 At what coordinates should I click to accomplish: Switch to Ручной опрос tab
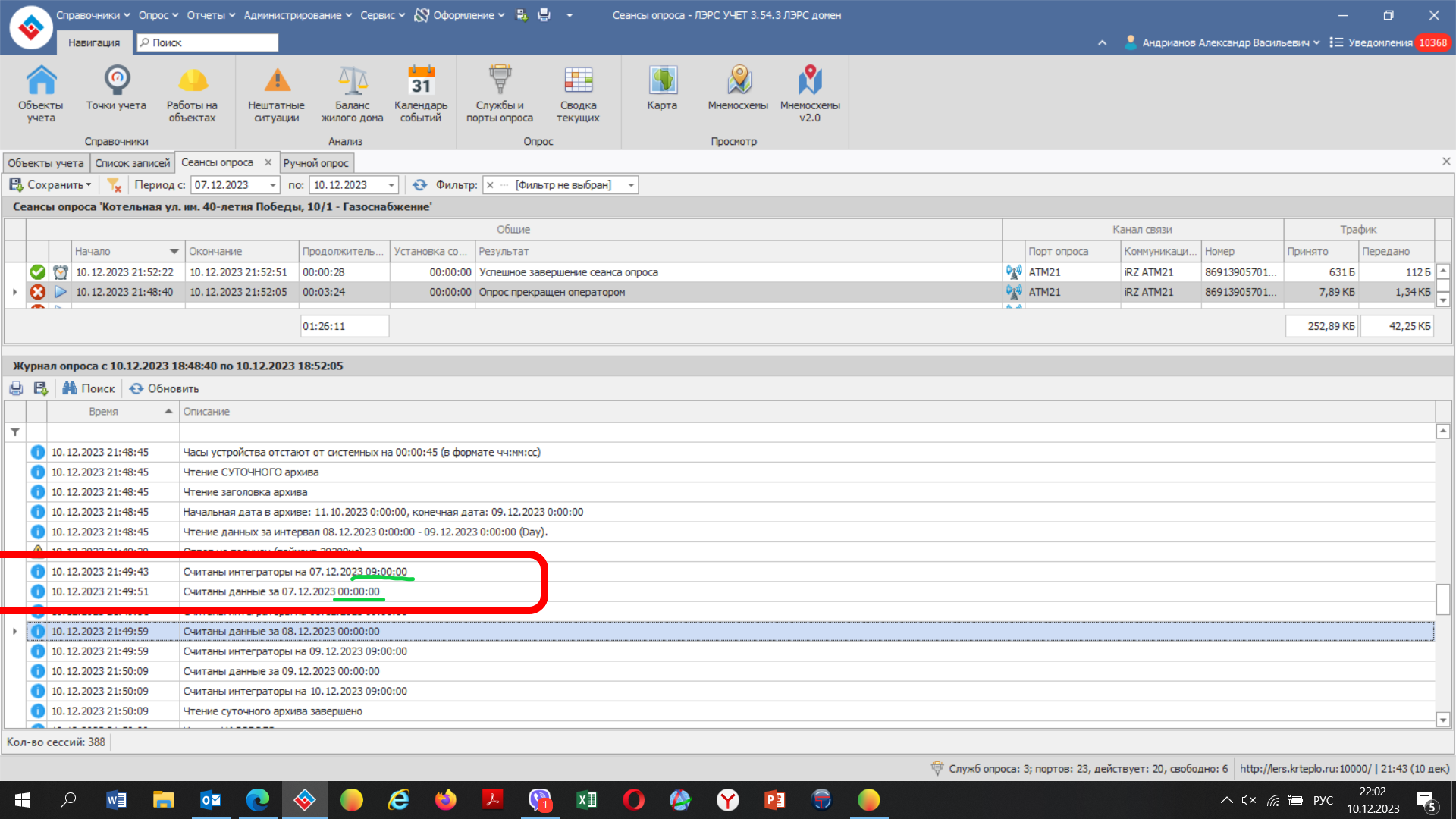pyautogui.click(x=316, y=163)
